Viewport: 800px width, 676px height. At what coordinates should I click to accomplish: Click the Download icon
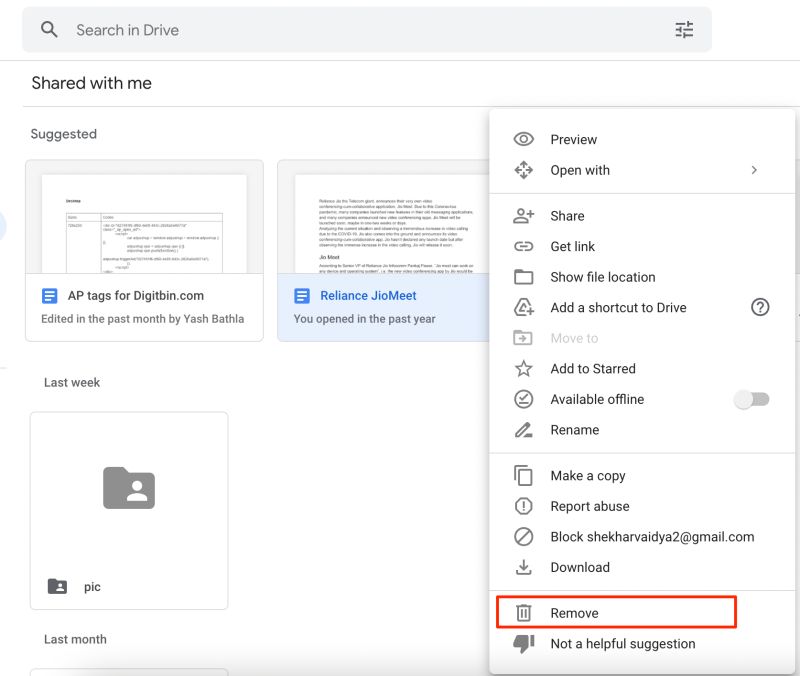click(524, 567)
